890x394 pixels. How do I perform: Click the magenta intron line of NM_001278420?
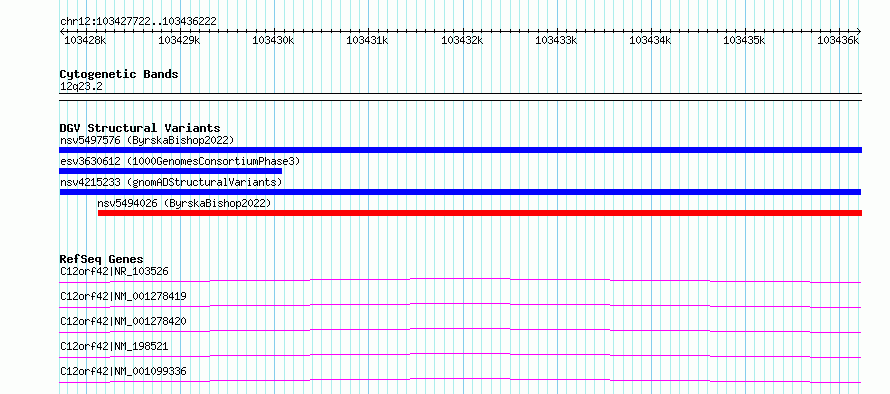460,330
